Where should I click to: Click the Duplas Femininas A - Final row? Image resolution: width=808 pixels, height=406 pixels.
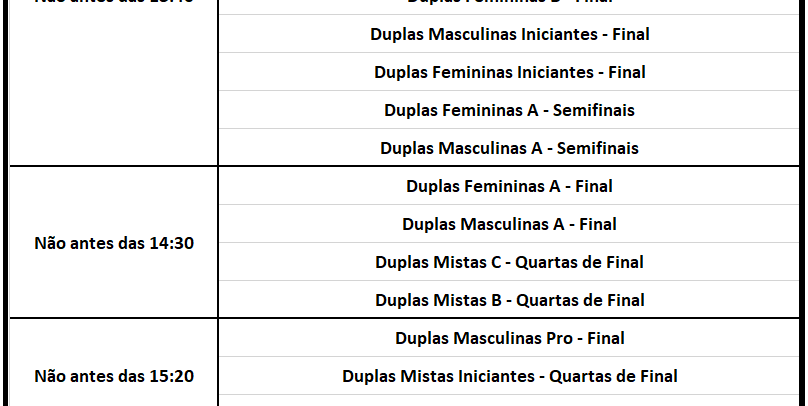(x=509, y=186)
